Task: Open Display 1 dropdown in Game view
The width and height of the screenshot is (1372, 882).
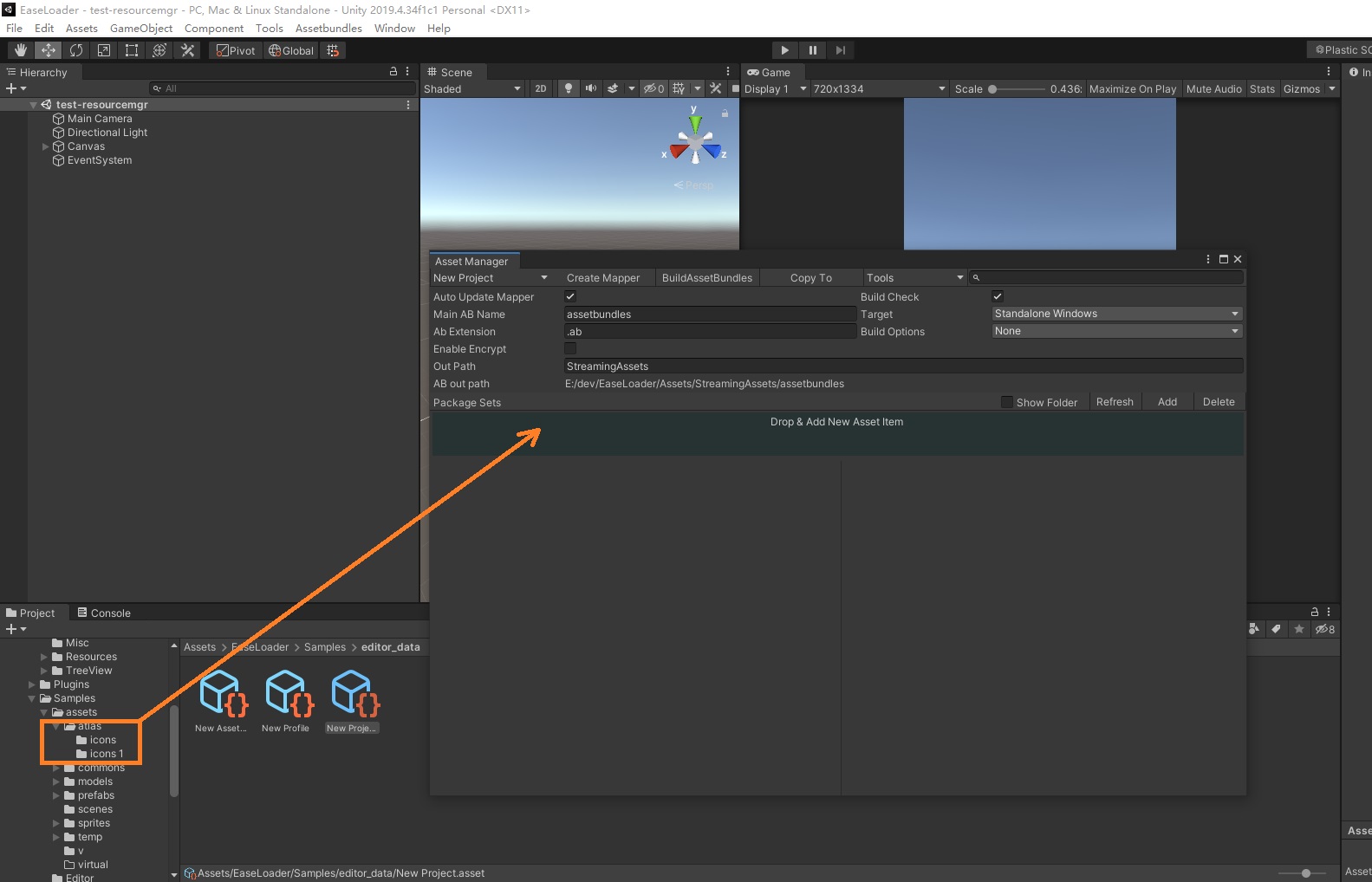Action: (775, 88)
